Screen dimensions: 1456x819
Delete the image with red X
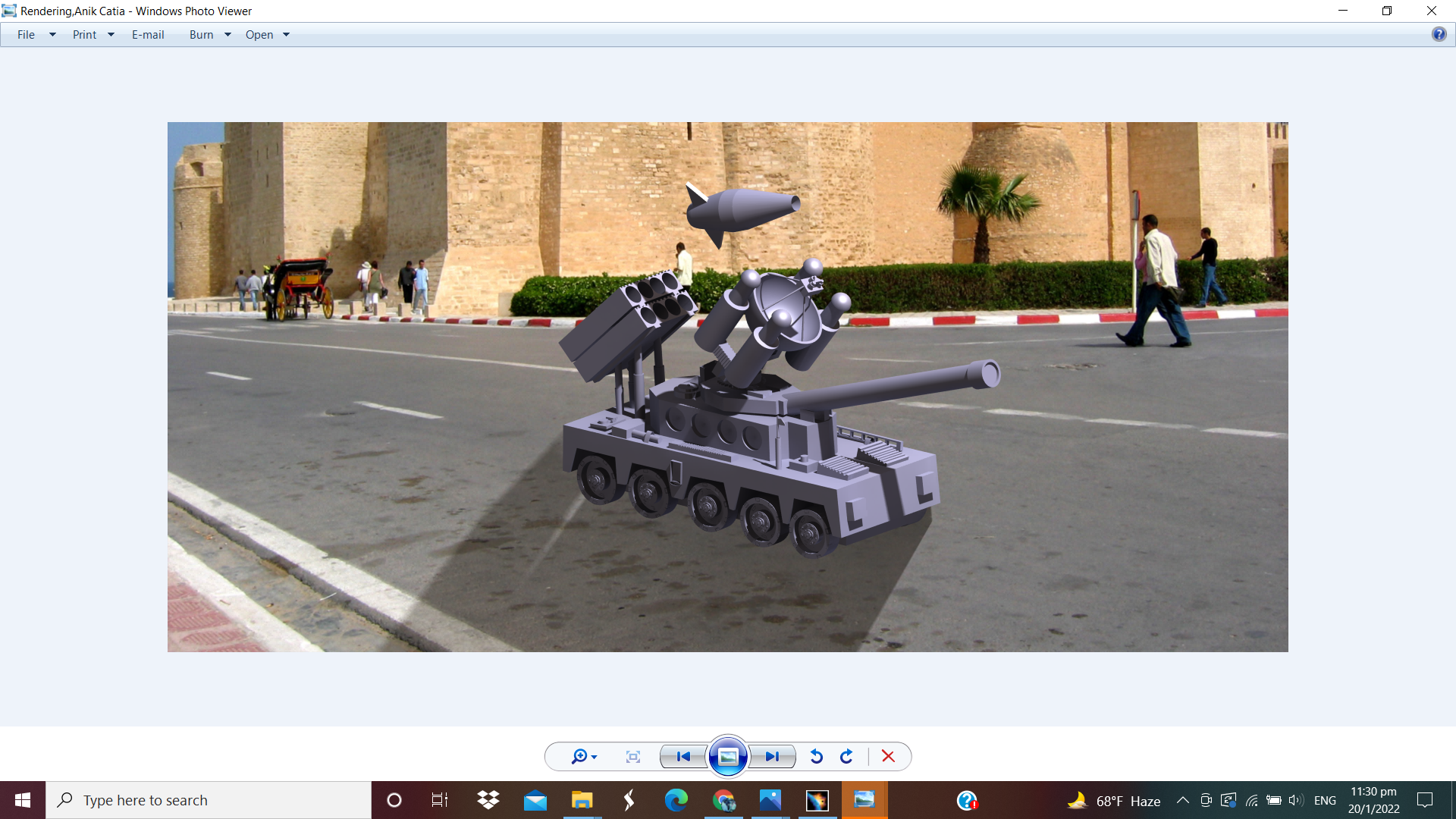888,757
